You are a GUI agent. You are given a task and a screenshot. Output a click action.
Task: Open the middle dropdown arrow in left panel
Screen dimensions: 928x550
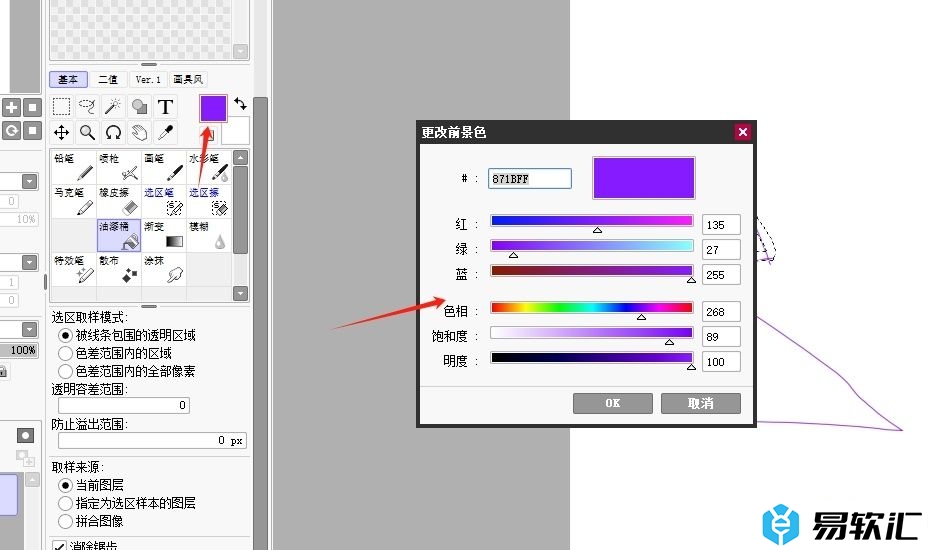[x=30, y=262]
